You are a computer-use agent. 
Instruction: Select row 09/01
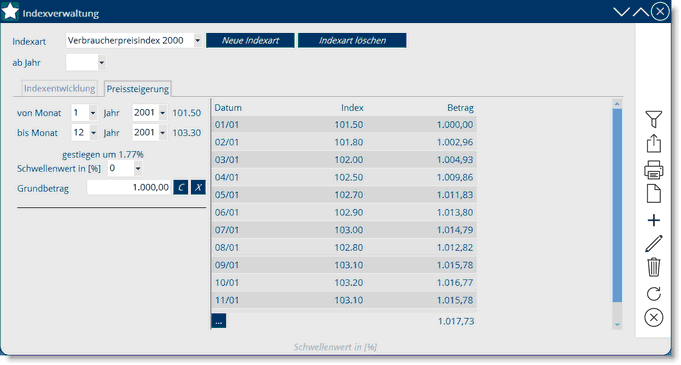click(344, 265)
